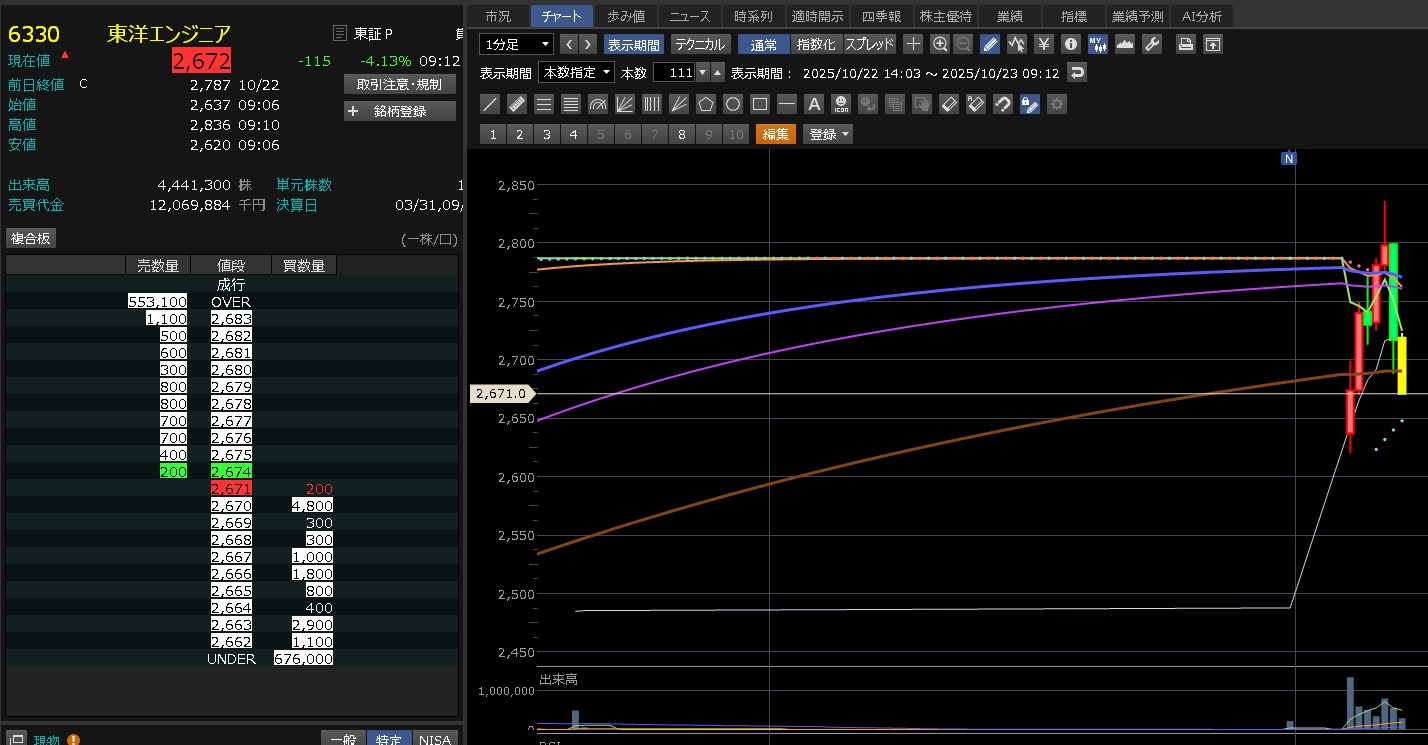Choose the text annotation 'A' tool
Screen dimensions: 1428x745
pyautogui.click(x=814, y=104)
